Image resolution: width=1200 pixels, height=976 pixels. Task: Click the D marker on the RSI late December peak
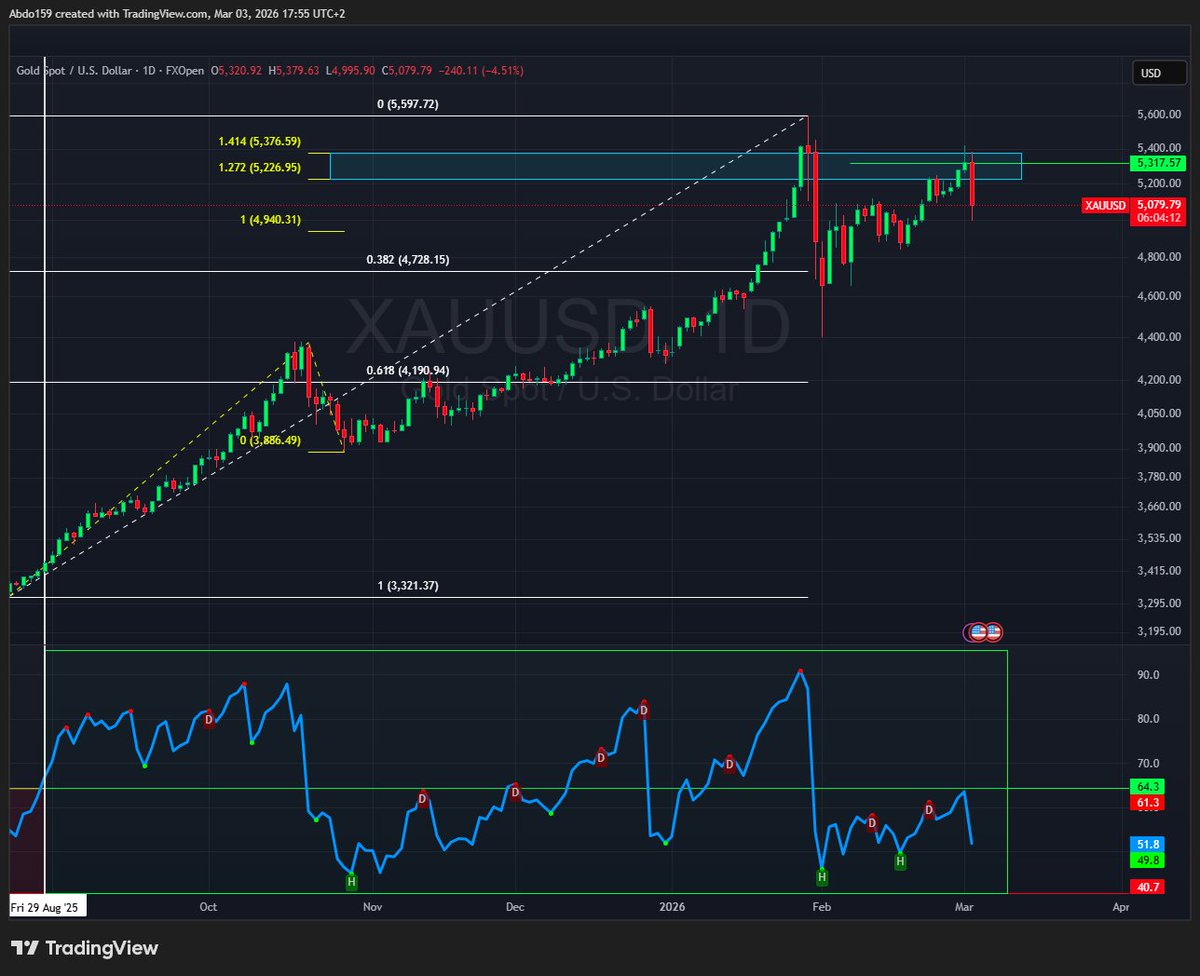tap(644, 710)
